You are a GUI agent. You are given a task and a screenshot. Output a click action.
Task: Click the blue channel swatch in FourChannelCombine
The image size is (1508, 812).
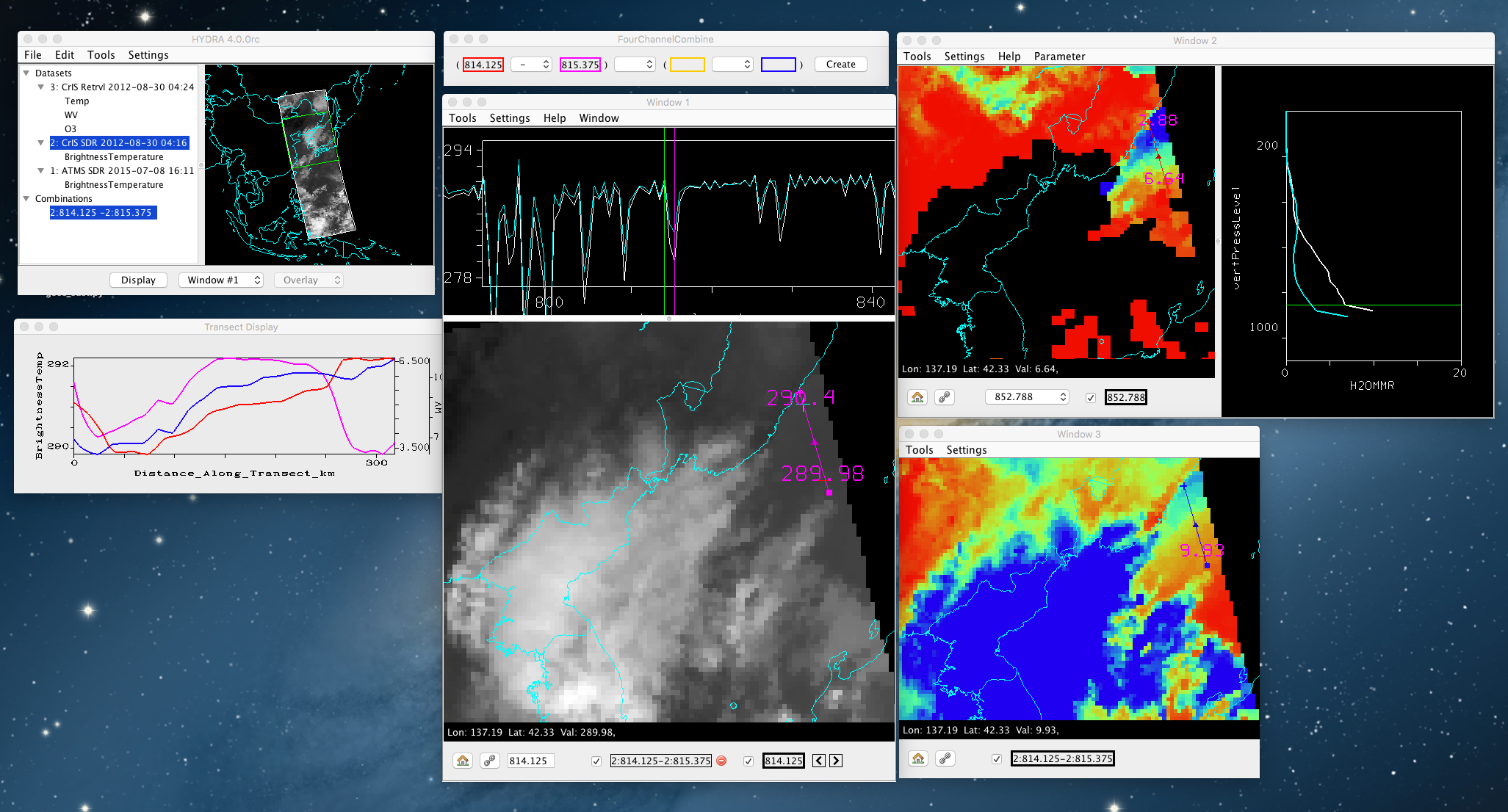click(x=778, y=65)
